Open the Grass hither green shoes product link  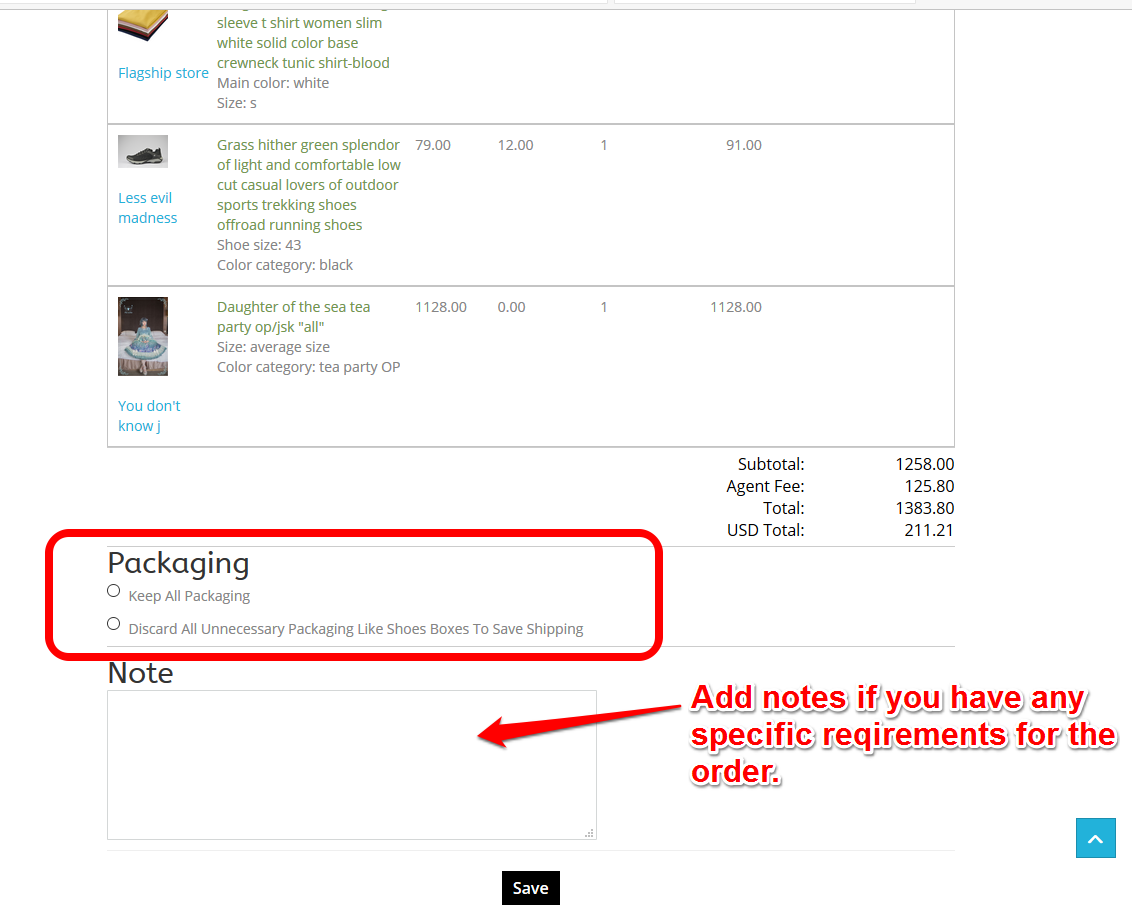click(308, 185)
